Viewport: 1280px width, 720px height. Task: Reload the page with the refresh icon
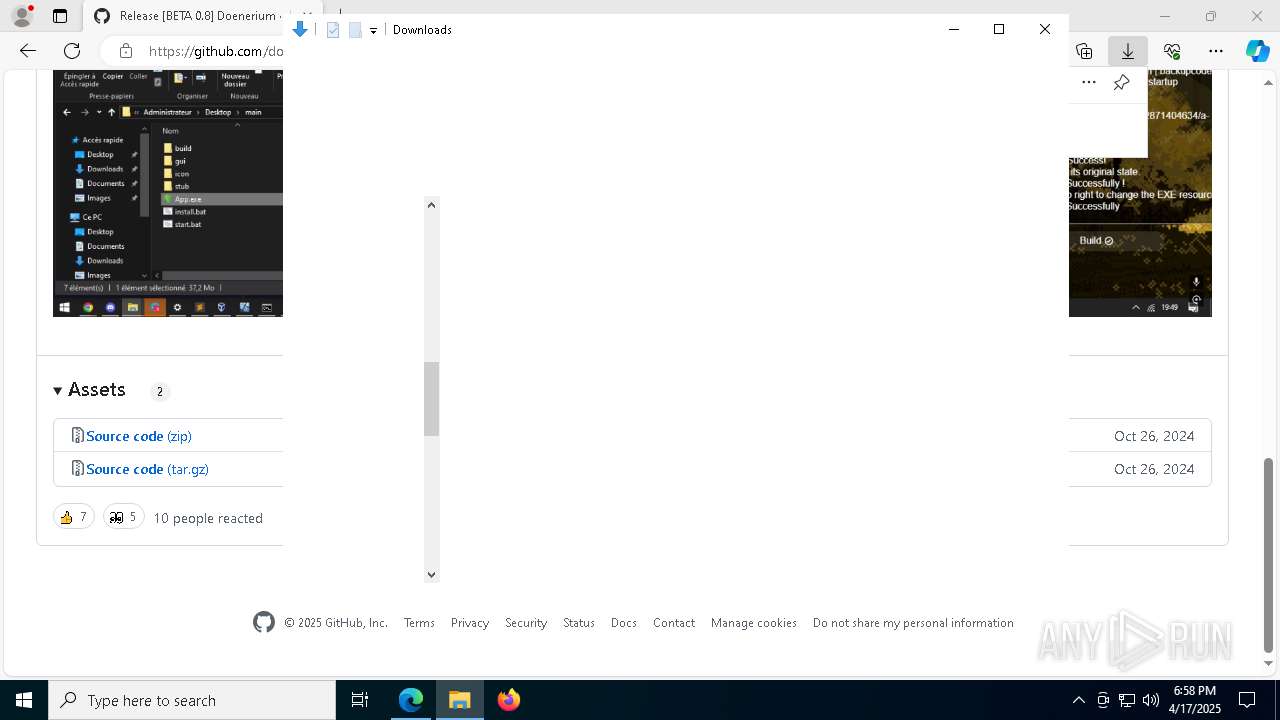pyautogui.click(x=72, y=50)
